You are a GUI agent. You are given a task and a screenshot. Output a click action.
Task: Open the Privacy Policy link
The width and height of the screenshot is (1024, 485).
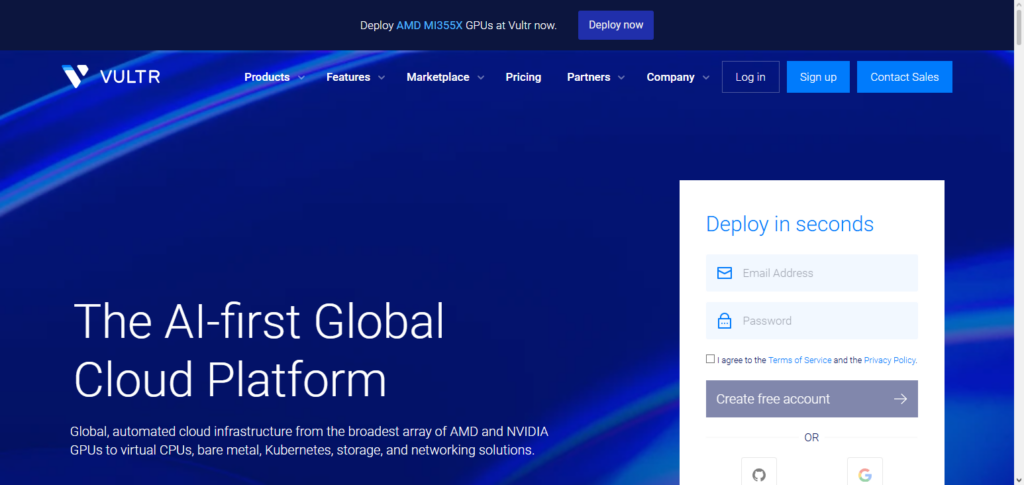pyautogui.click(x=889, y=360)
